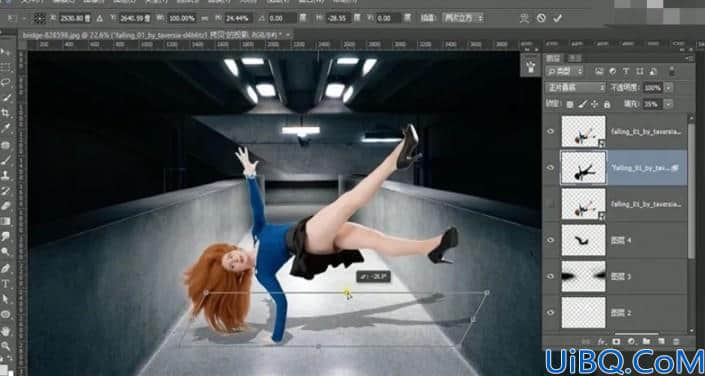Close the bridge-828598.jpg document tab

[287, 35]
